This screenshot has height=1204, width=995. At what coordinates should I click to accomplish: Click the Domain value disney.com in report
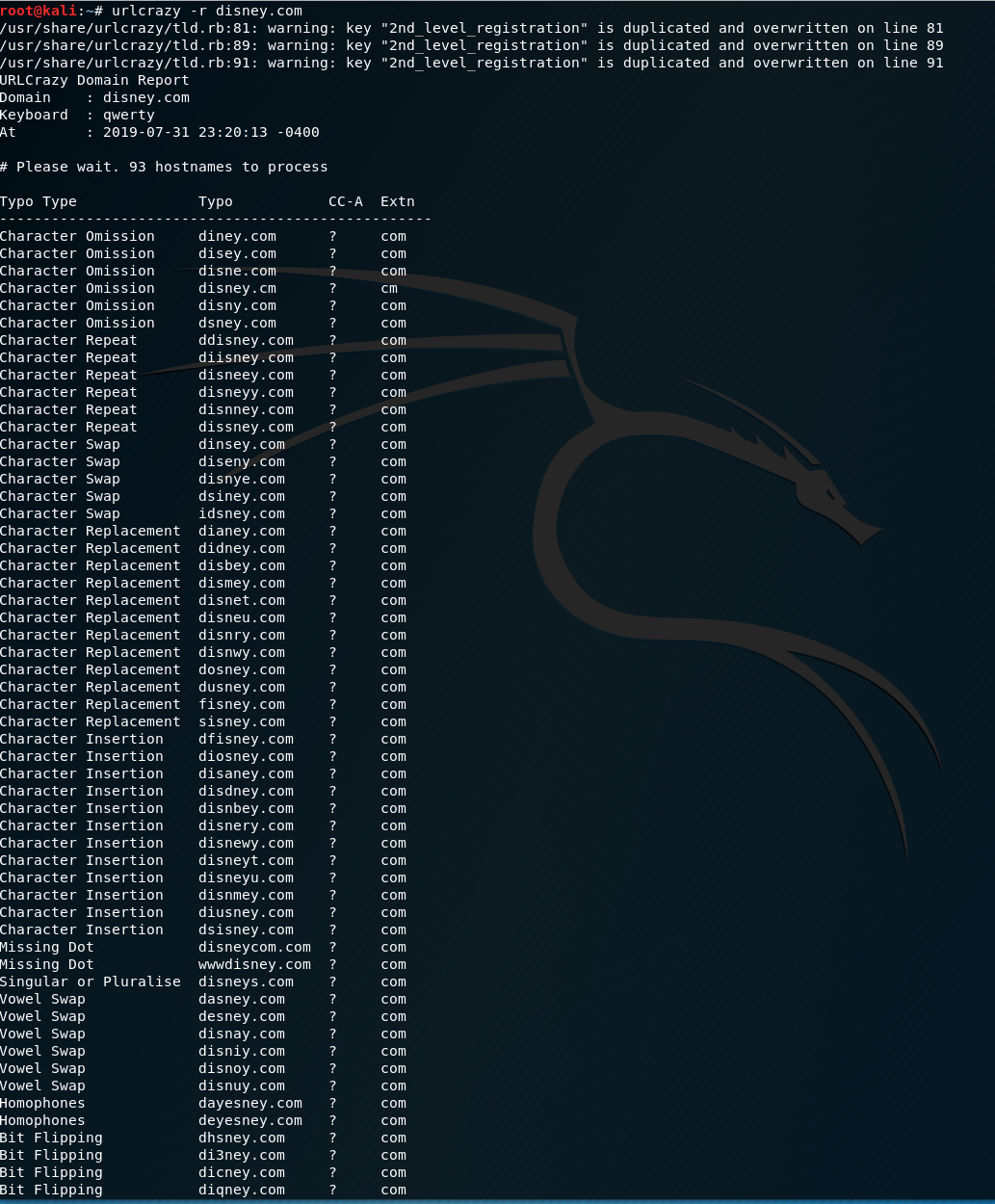coord(145,97)
